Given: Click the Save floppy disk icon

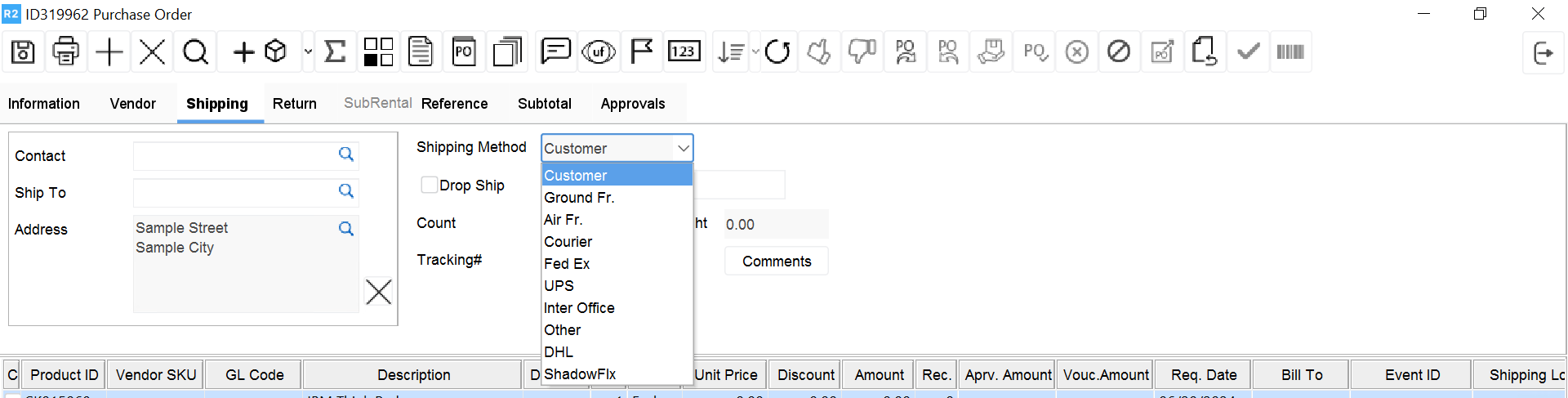Looking at the screenshot, I should (x=23, y=52).
